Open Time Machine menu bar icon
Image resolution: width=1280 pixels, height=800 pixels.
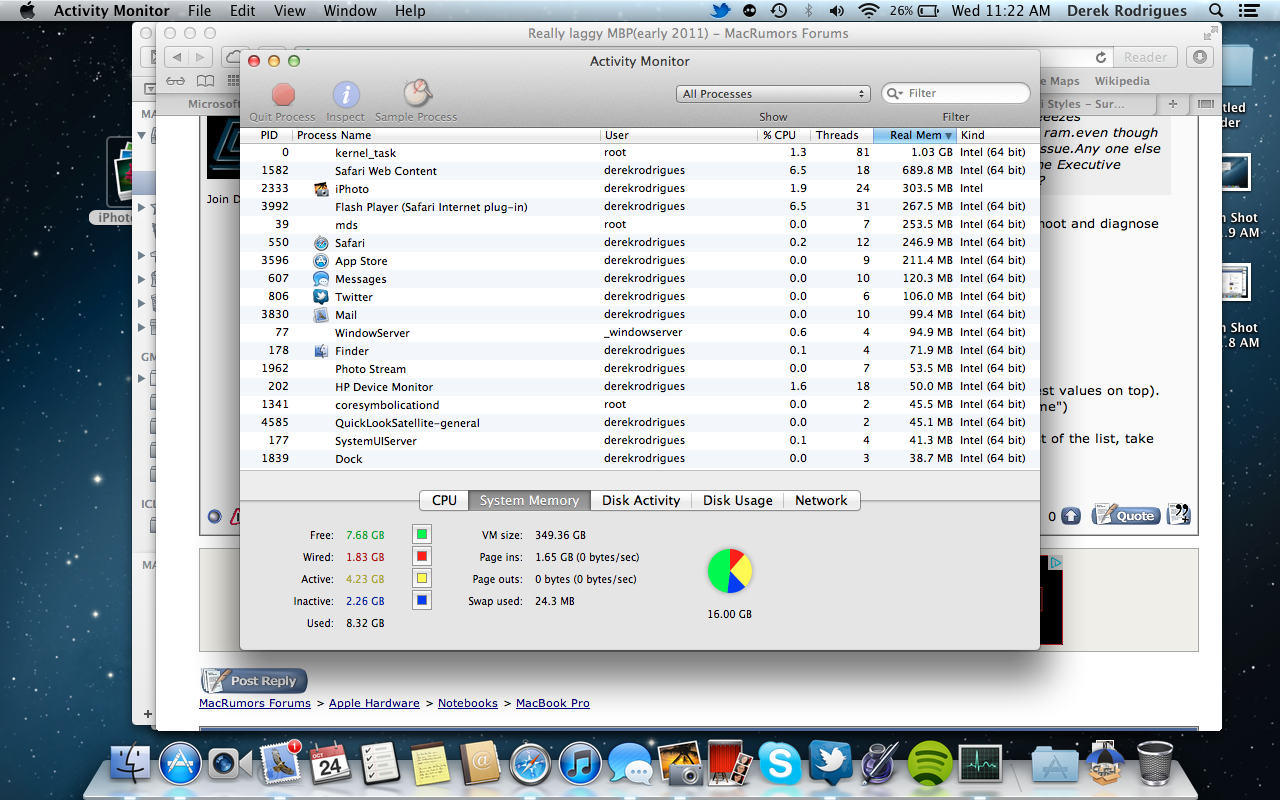point(778,11)
